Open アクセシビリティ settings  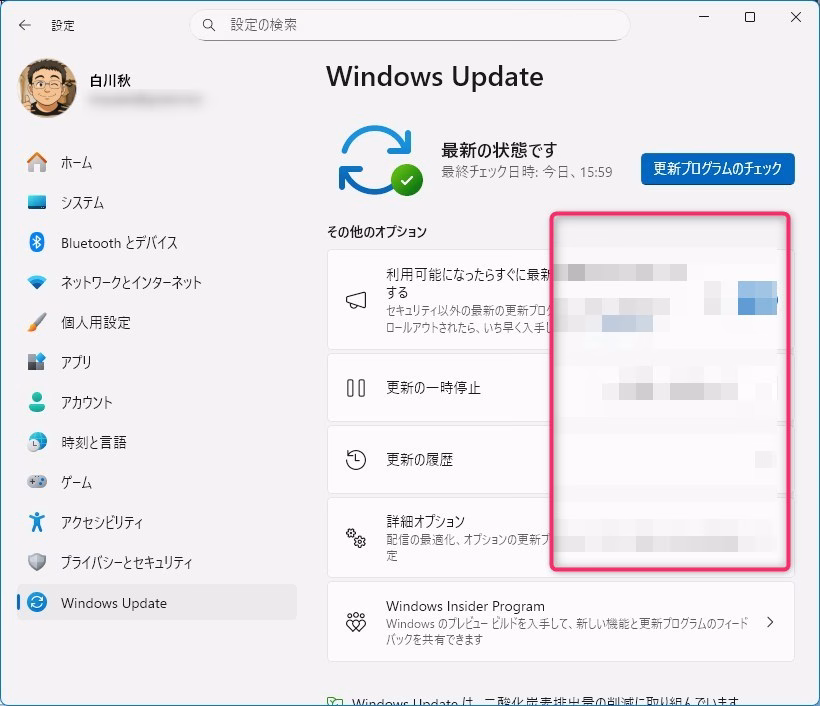pyautogui.click(x=157, y=522)
